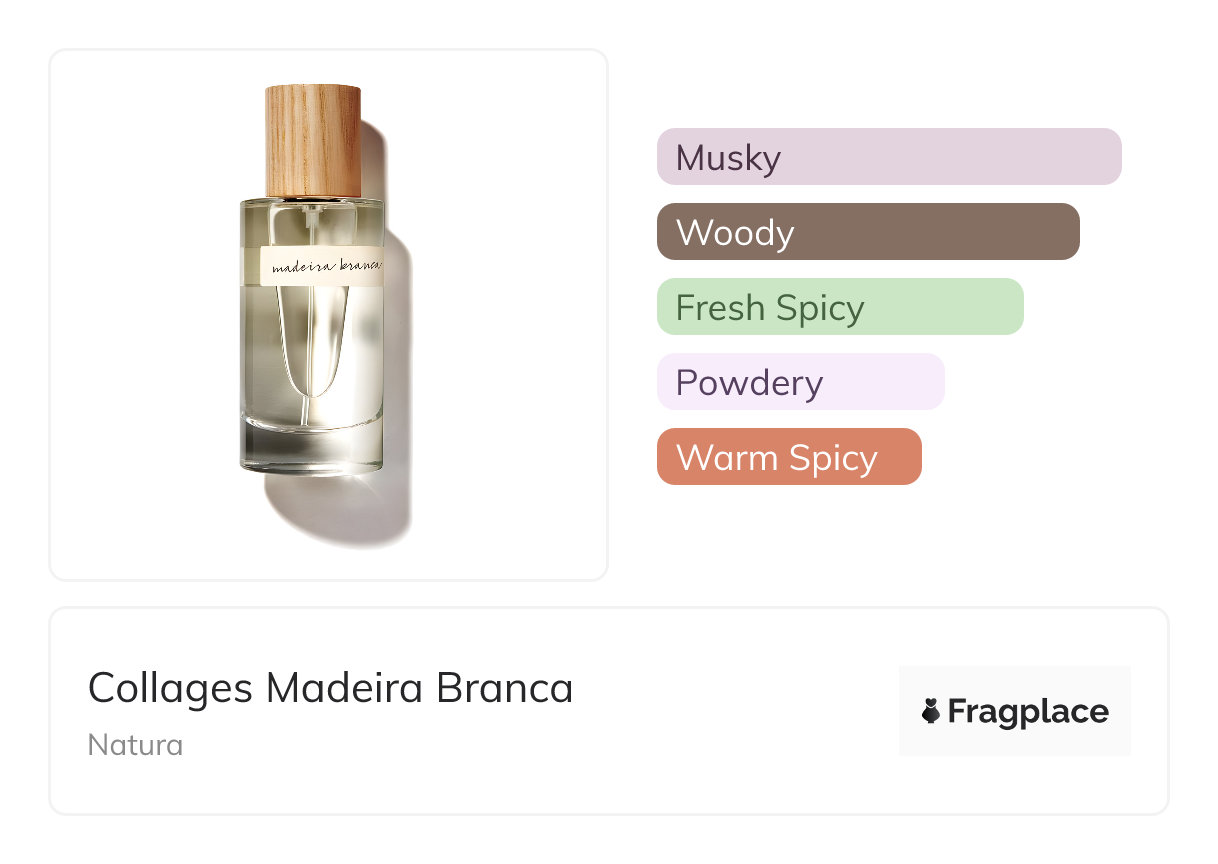Click the 'Musky' text label
The width and height of the screenshot is (1218, 864).
pyautogui.click(x=728, y=158)
